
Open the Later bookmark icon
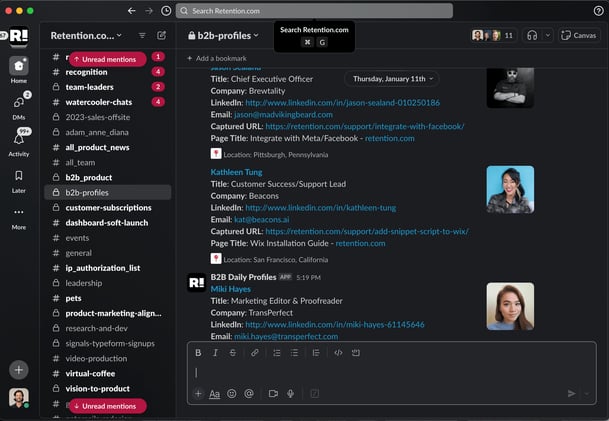pyautogui.click(x=19, y=176)
